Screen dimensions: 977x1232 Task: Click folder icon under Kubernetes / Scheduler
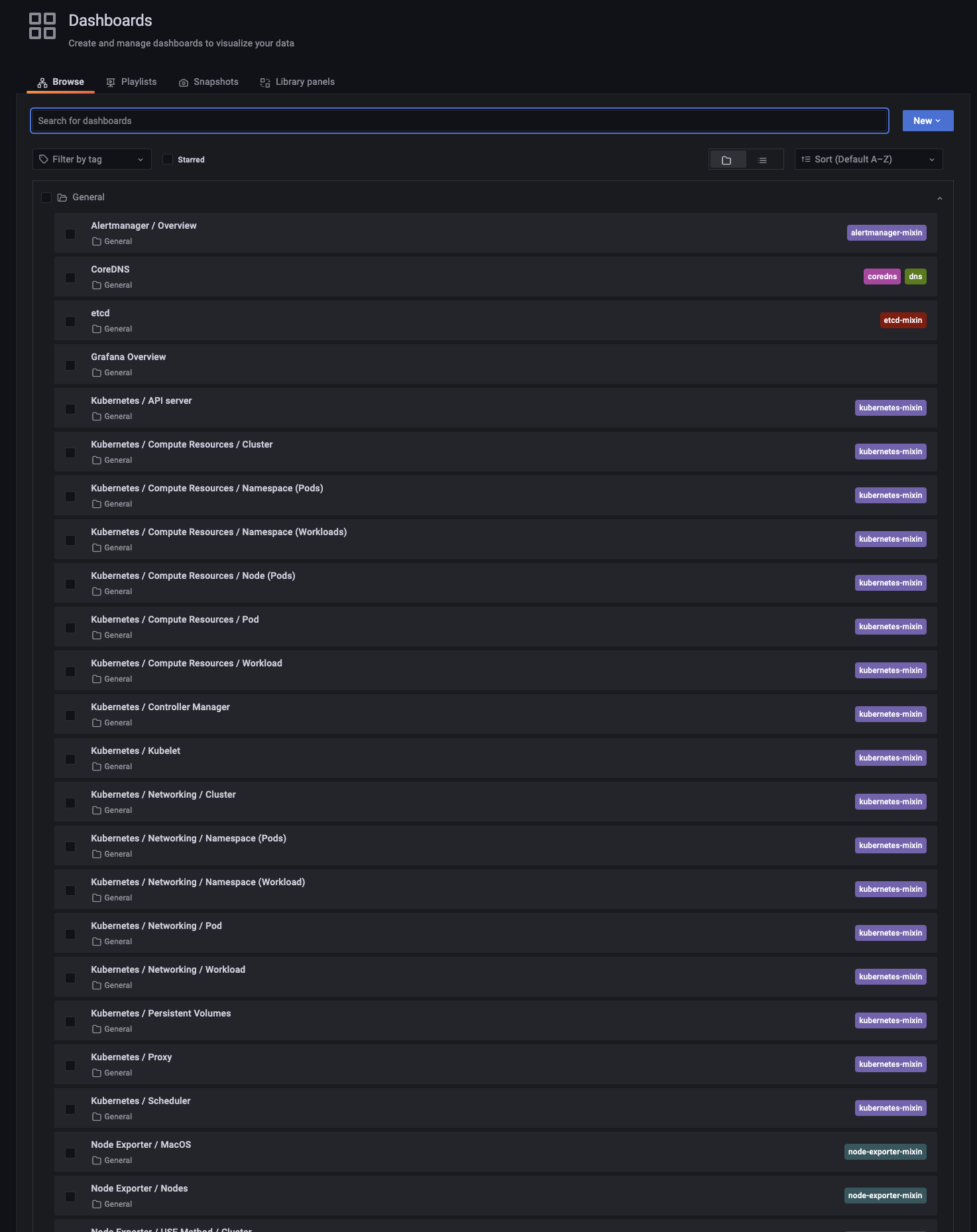coord(97,1117)
